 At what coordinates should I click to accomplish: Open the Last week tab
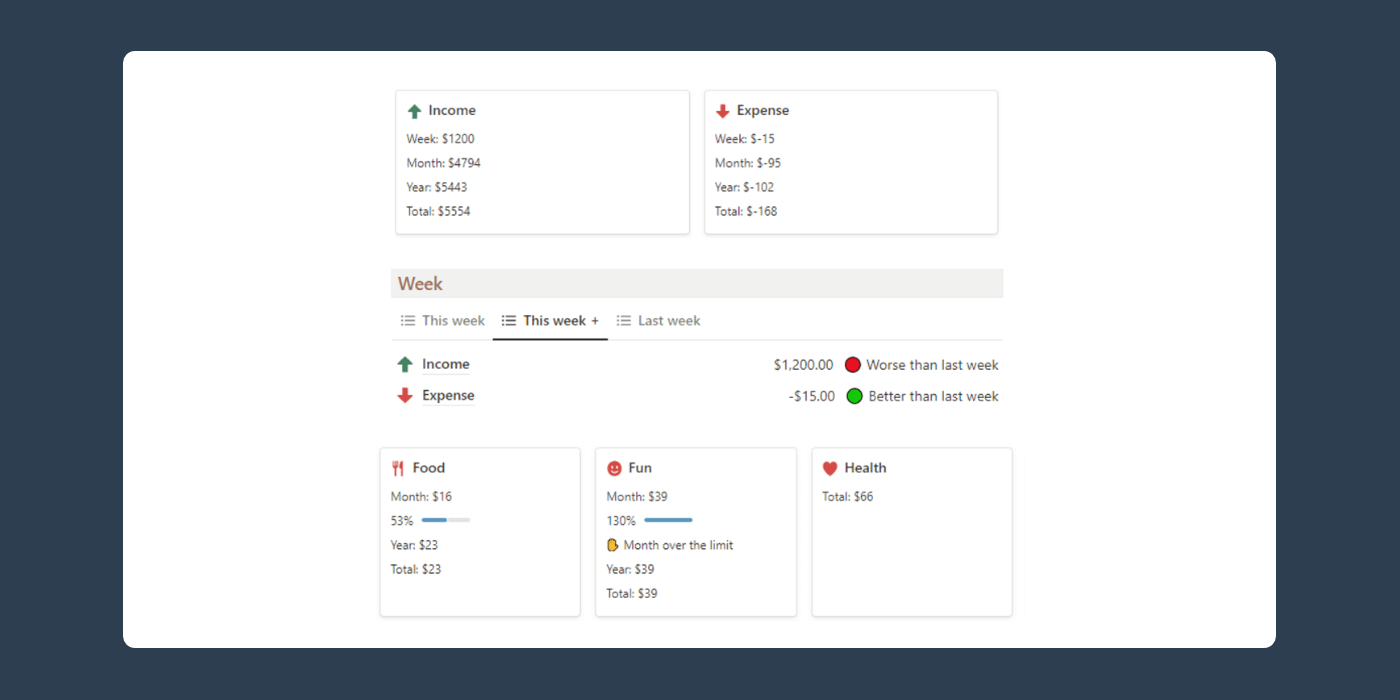coord(658,321)
